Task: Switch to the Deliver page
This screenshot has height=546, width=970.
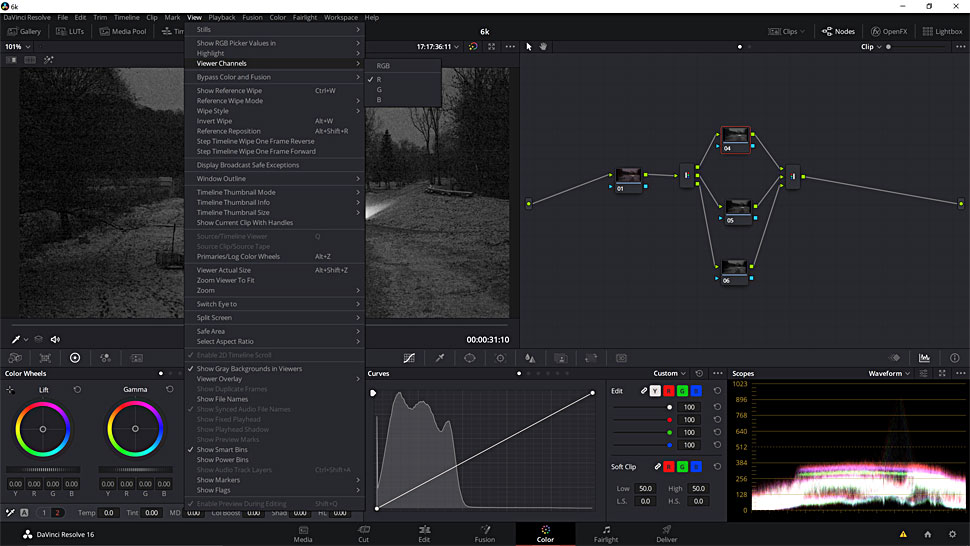Action: [666, 534]
